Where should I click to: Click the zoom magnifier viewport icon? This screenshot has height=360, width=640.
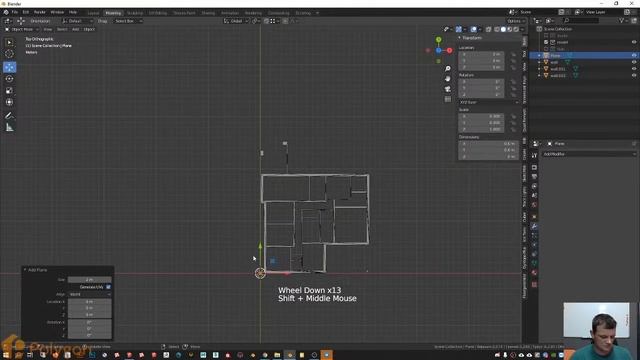[448, 69]
